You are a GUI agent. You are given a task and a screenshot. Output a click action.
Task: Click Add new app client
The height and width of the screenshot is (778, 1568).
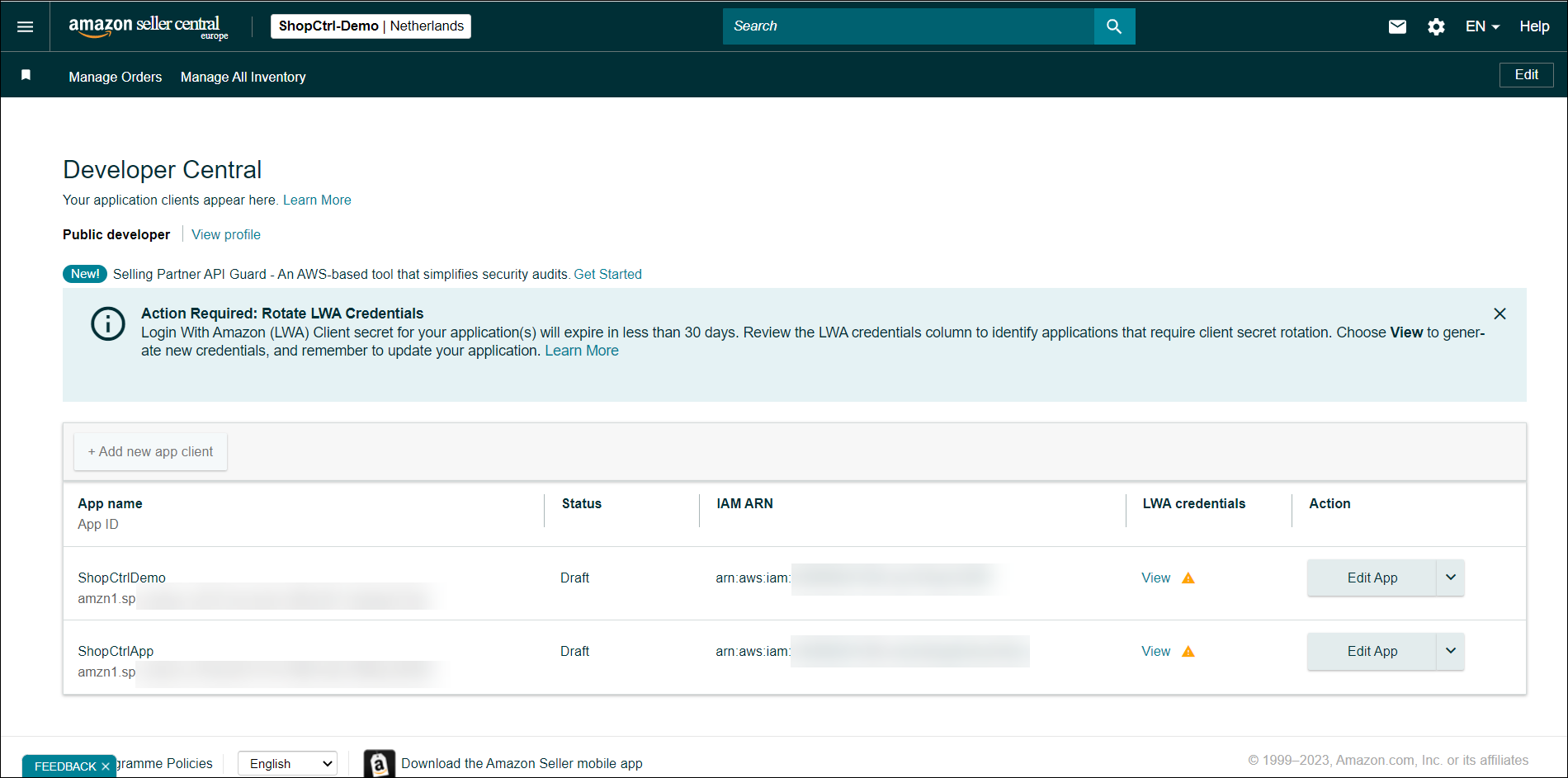pos(150,452)
